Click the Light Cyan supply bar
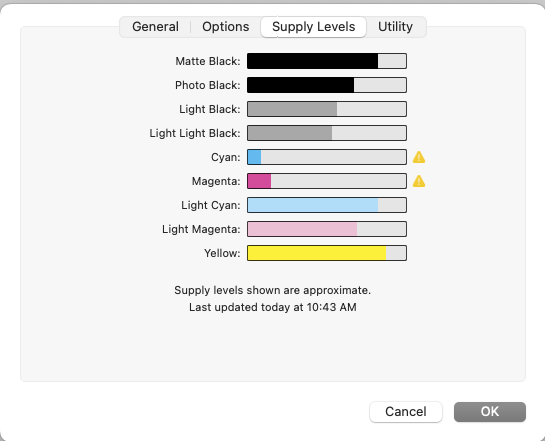545x441 pixels. click(x=327, y=205)
